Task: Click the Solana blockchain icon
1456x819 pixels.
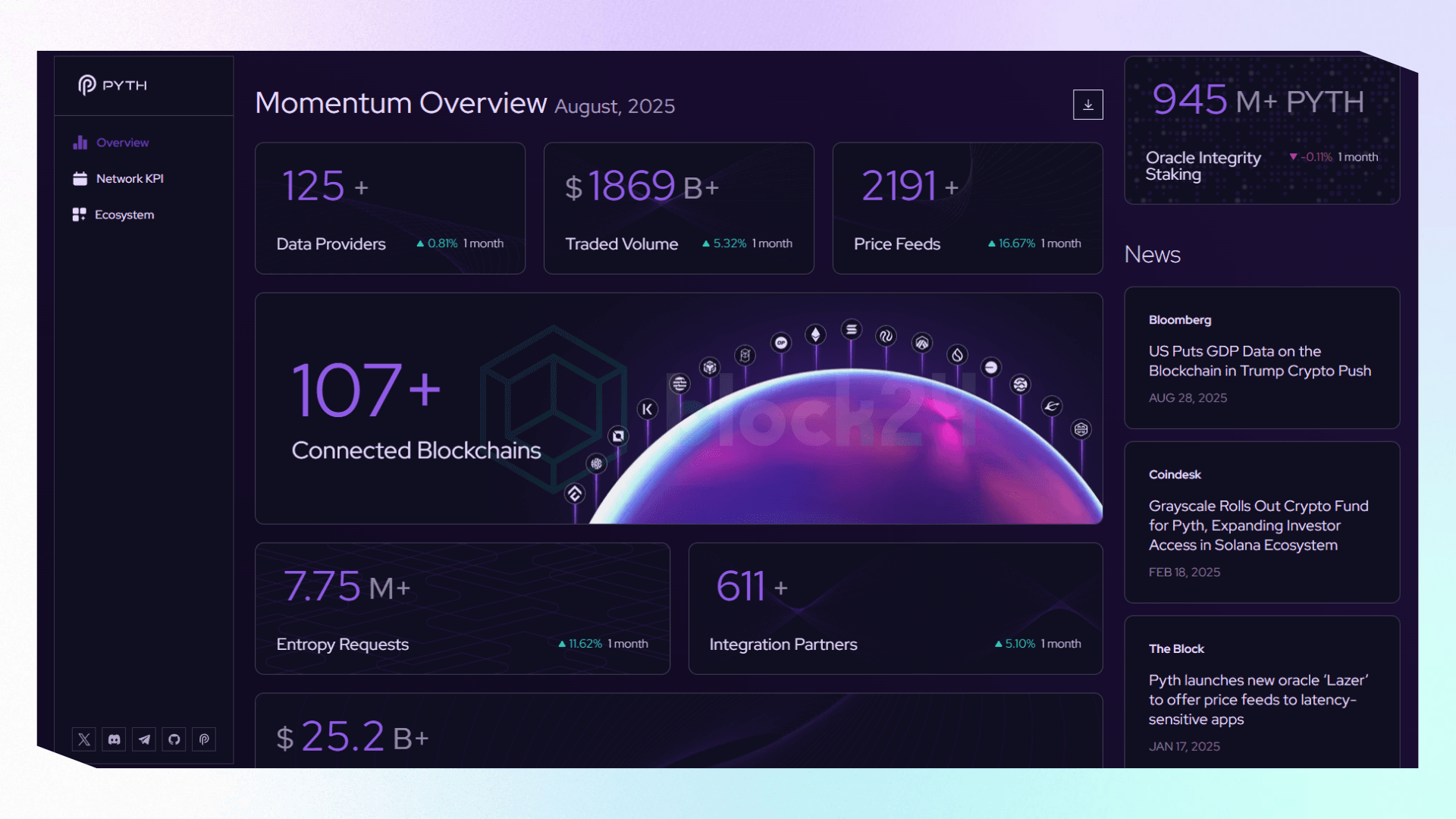Action: [852, 330]
